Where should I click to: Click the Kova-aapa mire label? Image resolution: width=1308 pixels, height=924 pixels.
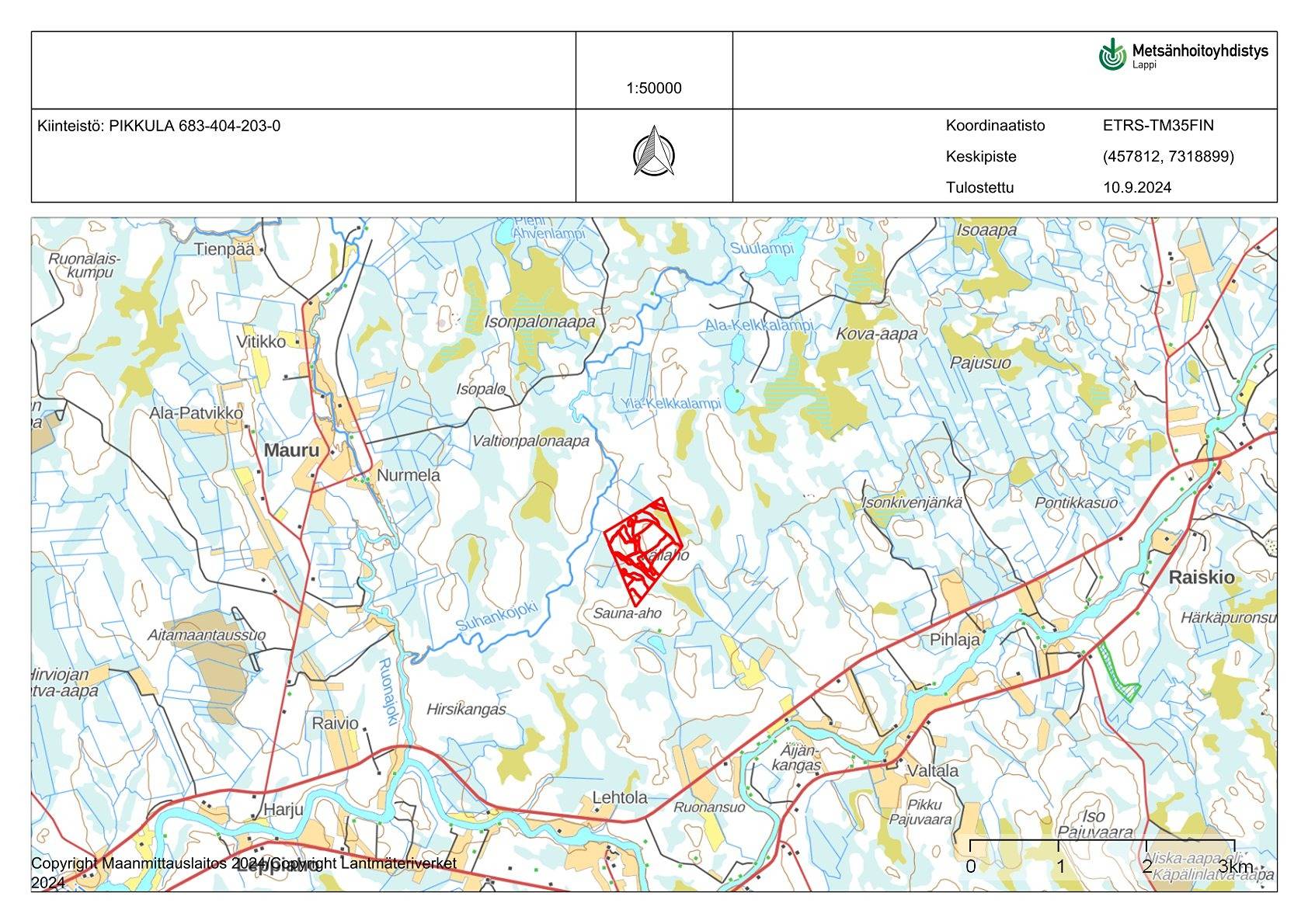point(876,334)
